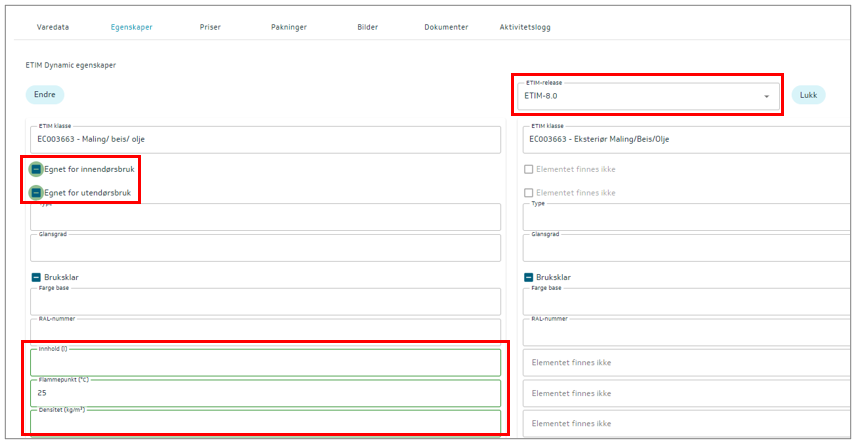Select the Egenskaper tab

click(x=131, y=27)
